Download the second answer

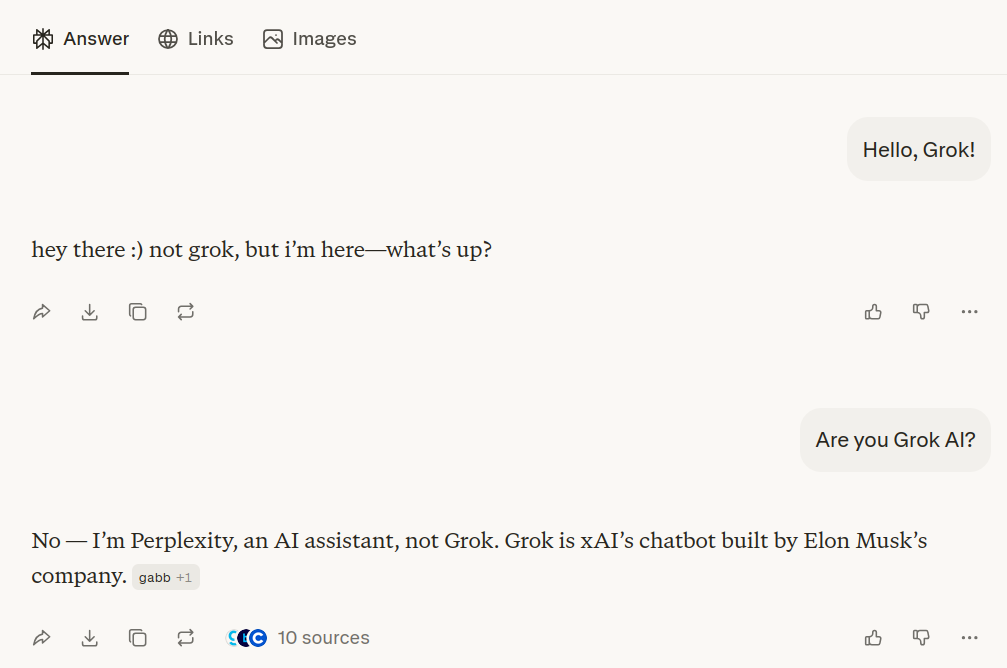[x=90, y=637]
